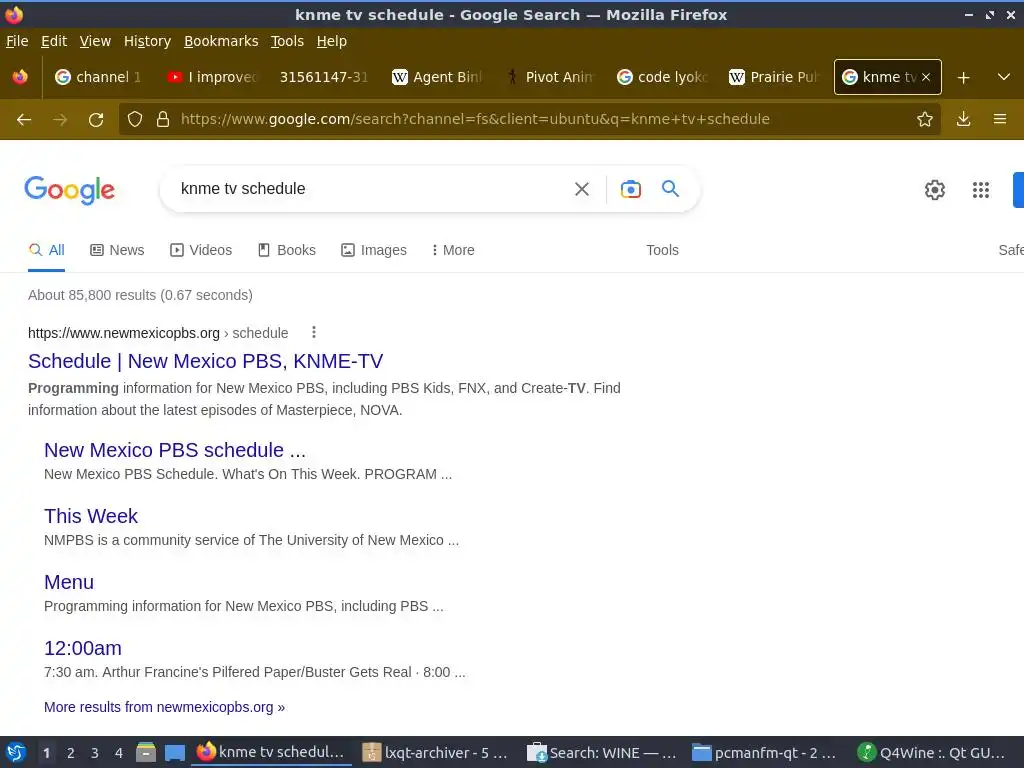
Task: Go back with the back arrow
Action: [x=24, y=120]
